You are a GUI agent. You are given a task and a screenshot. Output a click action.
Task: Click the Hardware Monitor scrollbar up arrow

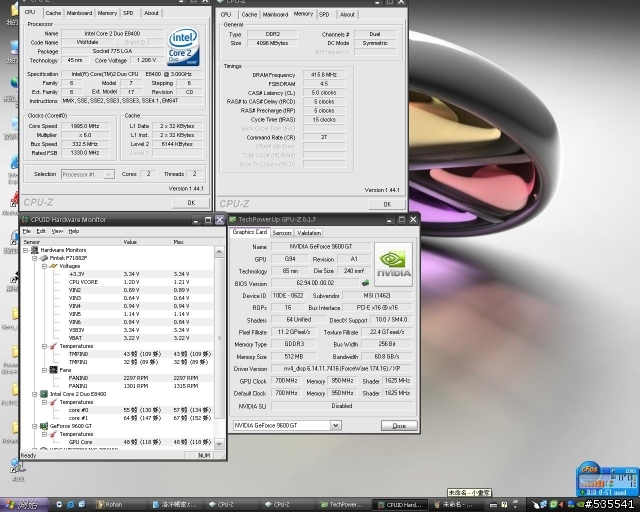pos(219,252)
